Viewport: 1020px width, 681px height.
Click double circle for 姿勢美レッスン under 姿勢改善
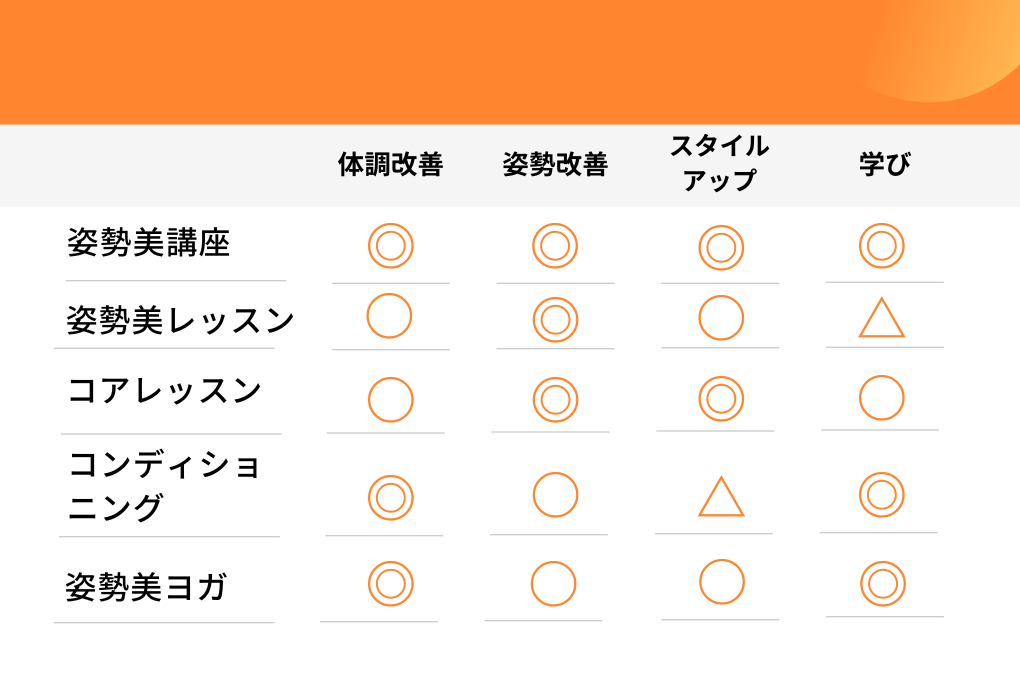click(x=555, y=319)
